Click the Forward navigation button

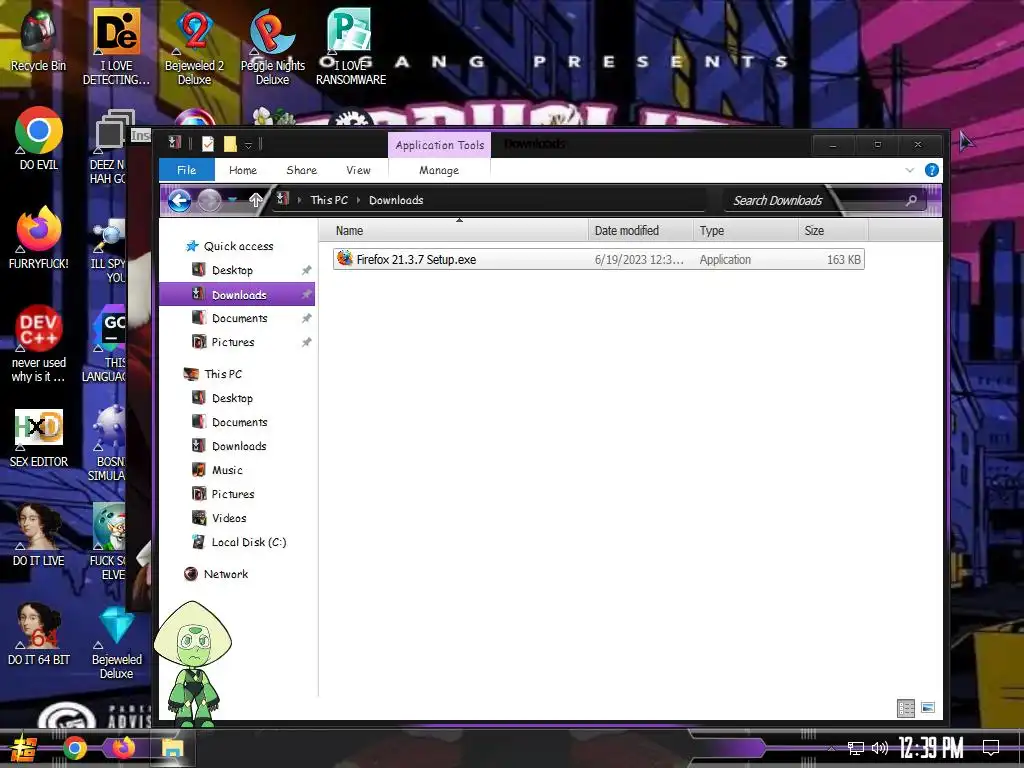click(x=209, y=200)
